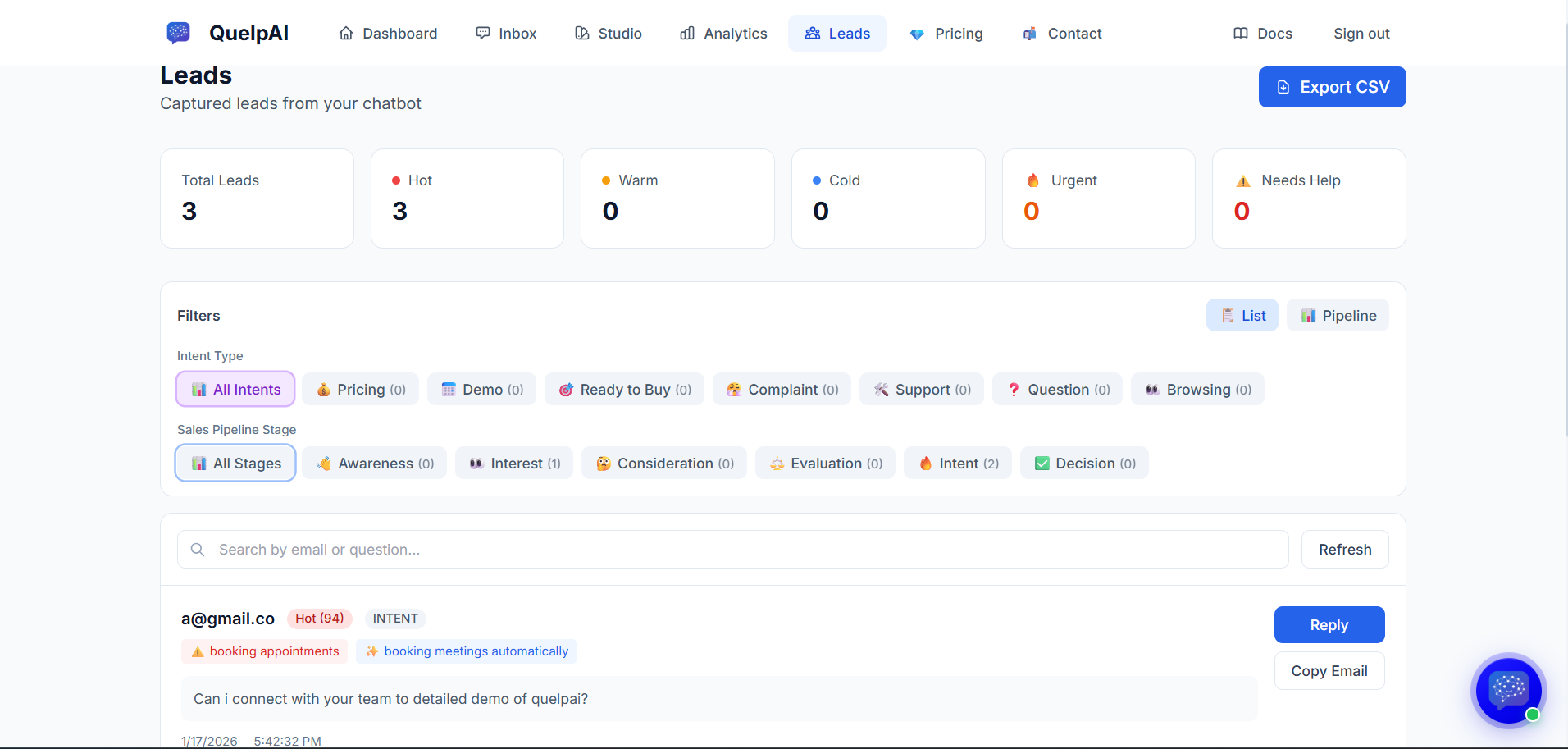Open the chatbot widget bubble
This screenshot has height=749, width=1568.
1508,691
